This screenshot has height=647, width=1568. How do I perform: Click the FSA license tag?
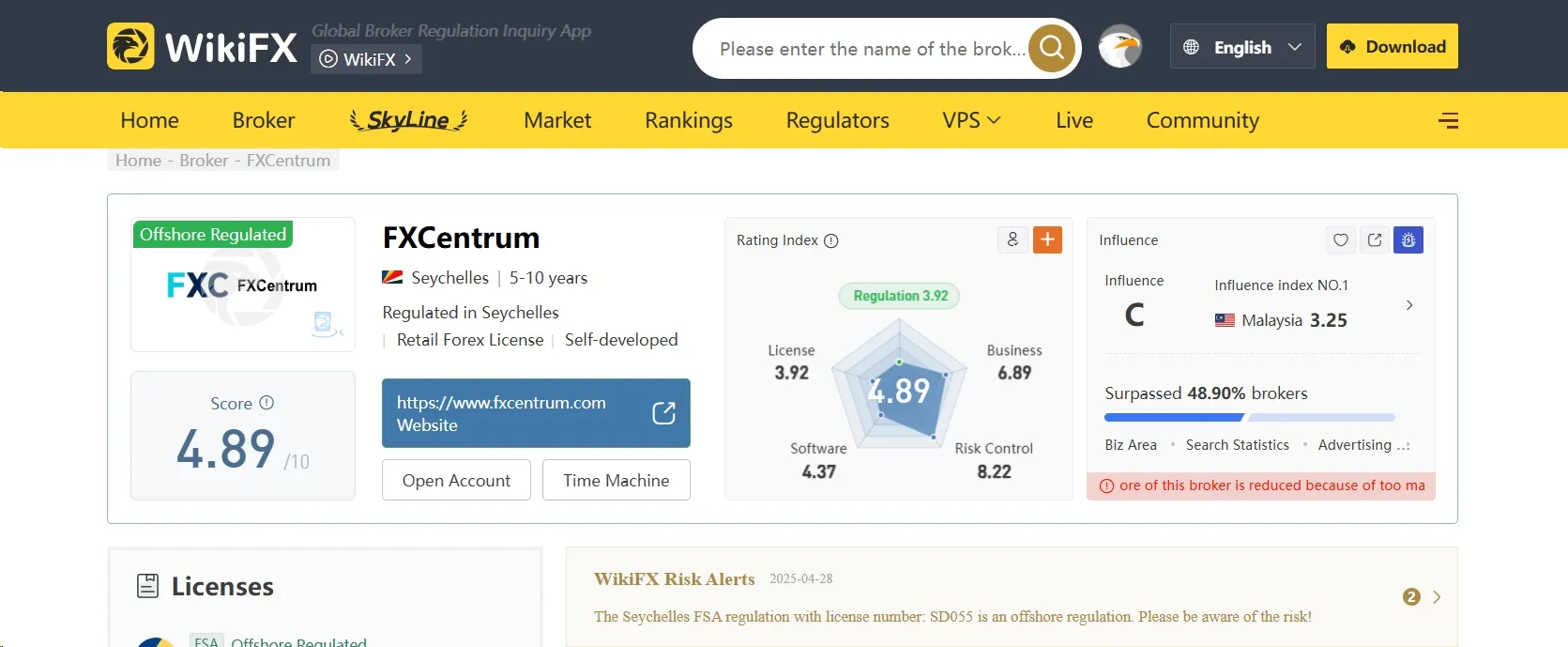tap(206, 641)
